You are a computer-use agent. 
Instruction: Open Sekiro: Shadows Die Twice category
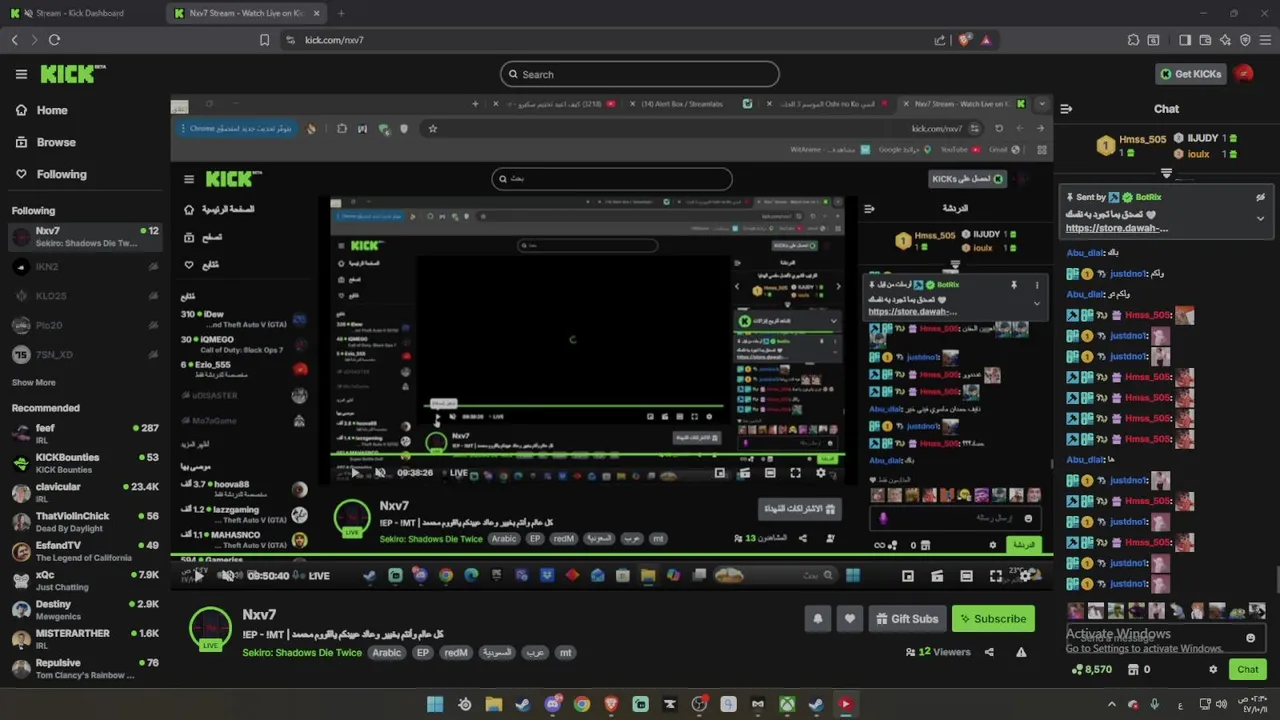coord(303,653)
